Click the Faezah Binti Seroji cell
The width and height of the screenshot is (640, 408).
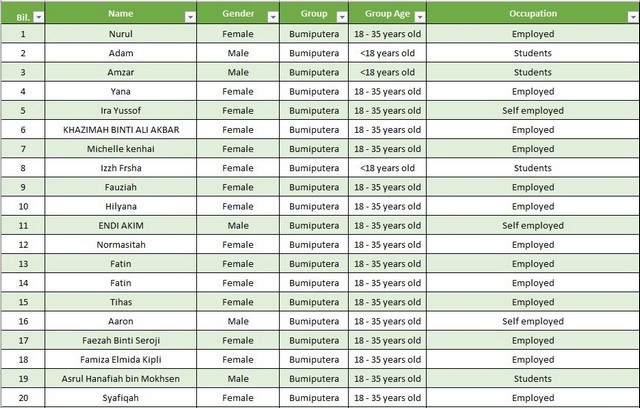pyautogui.click(x=120, y=341)
